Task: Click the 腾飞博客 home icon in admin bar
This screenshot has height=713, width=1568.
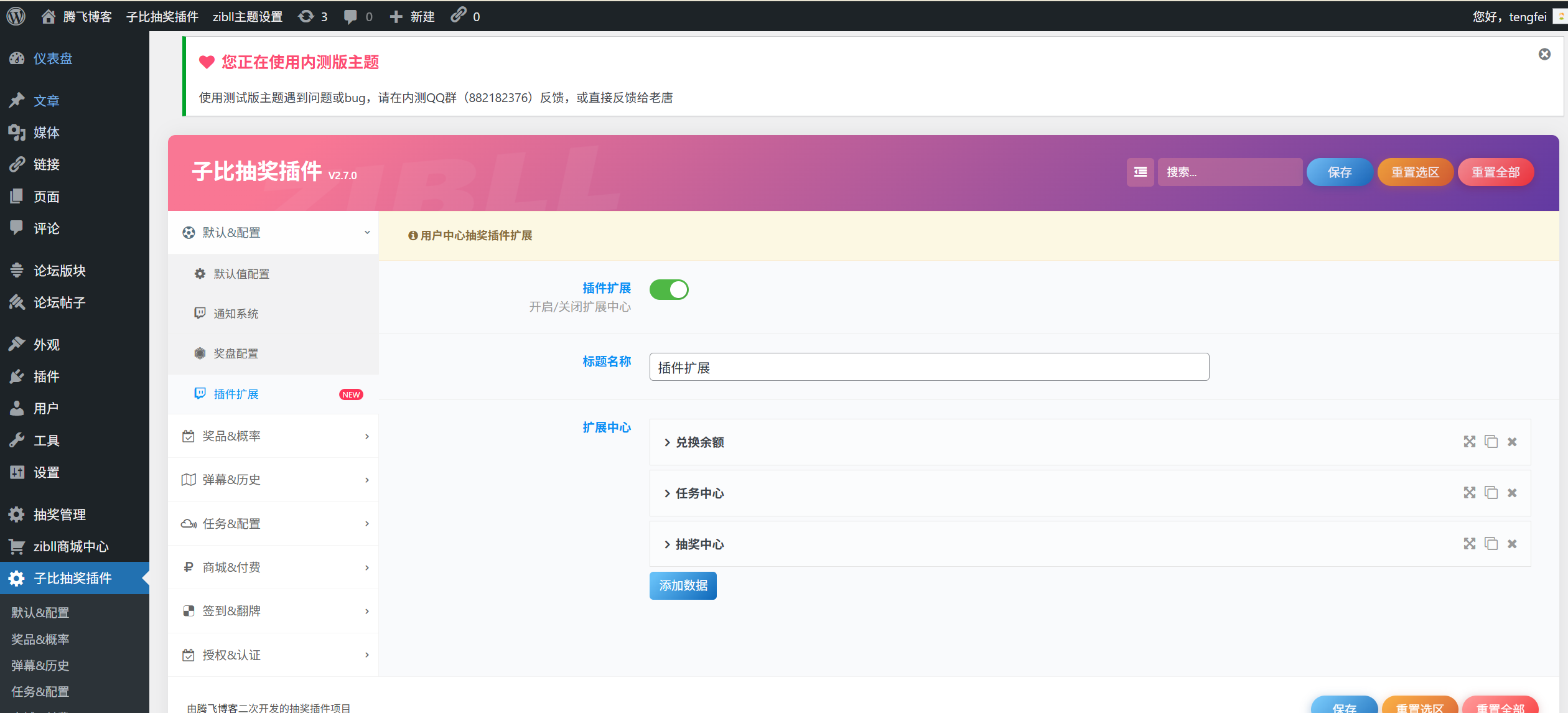Action: tap(49, 16)
